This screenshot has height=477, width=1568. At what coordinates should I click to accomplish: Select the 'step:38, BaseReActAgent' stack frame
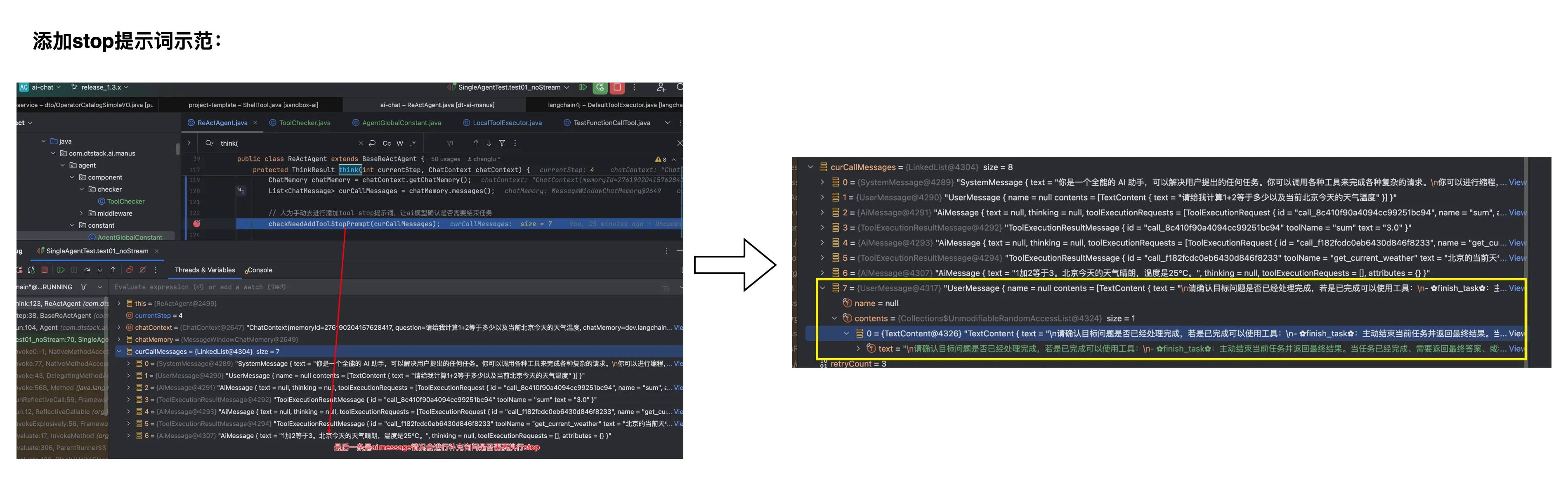(62, 316)
